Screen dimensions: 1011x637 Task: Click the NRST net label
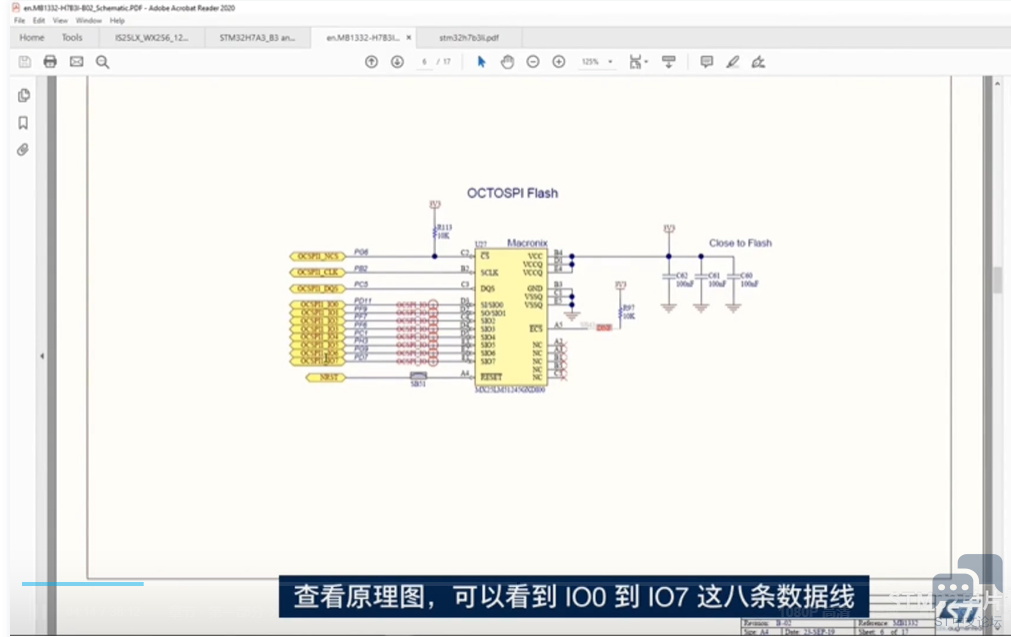(x=326, y=377)
